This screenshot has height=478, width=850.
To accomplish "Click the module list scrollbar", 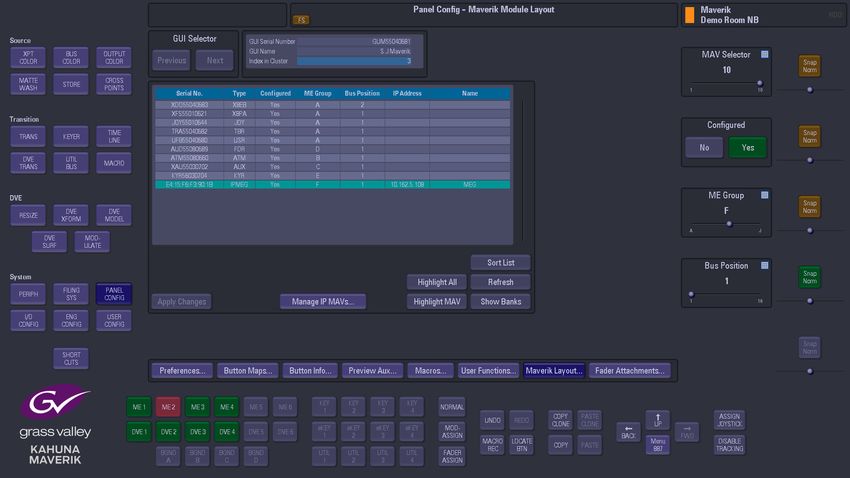I will click(523, 169).
